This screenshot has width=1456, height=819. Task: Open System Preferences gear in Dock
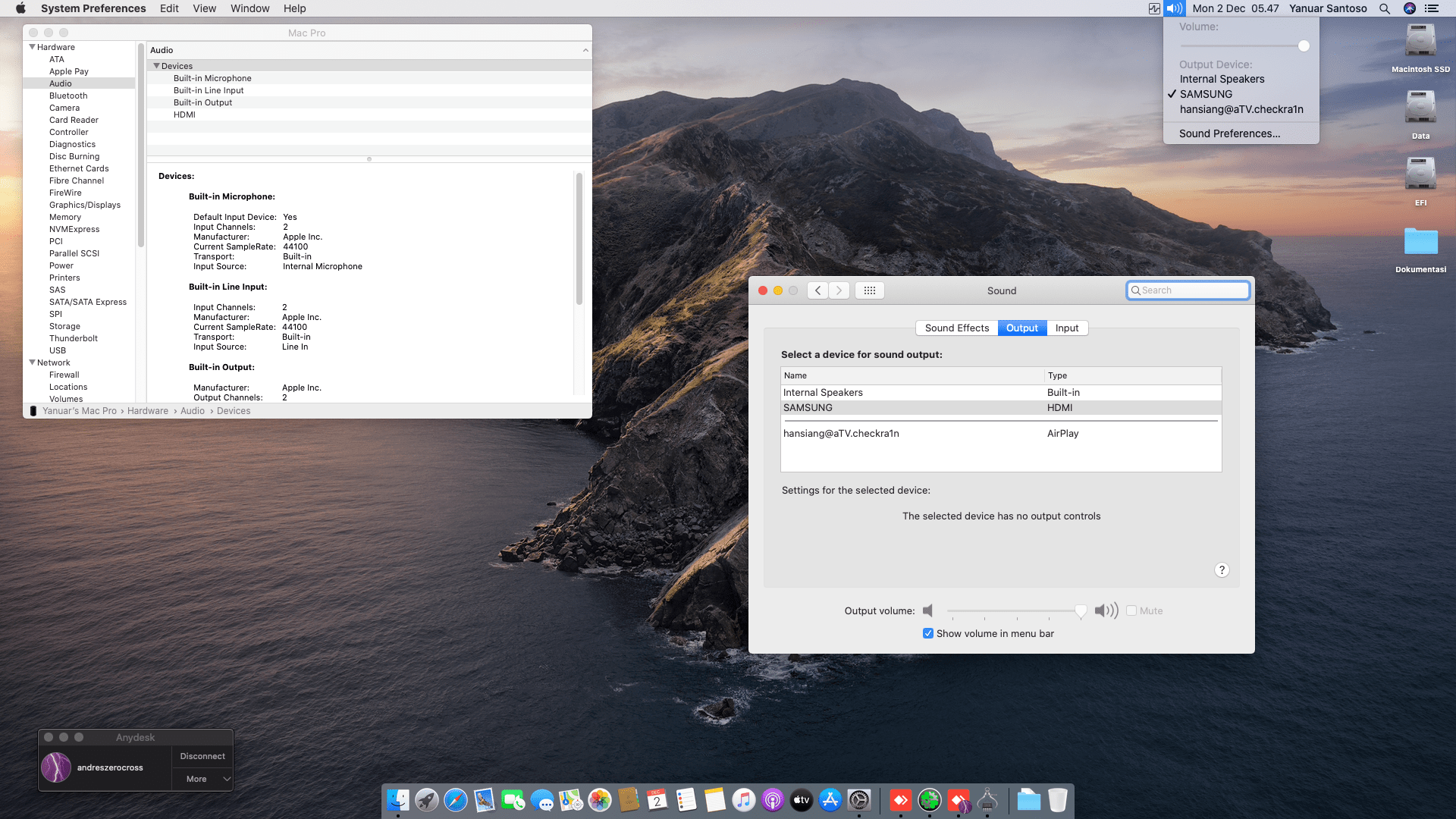(859, 800)
